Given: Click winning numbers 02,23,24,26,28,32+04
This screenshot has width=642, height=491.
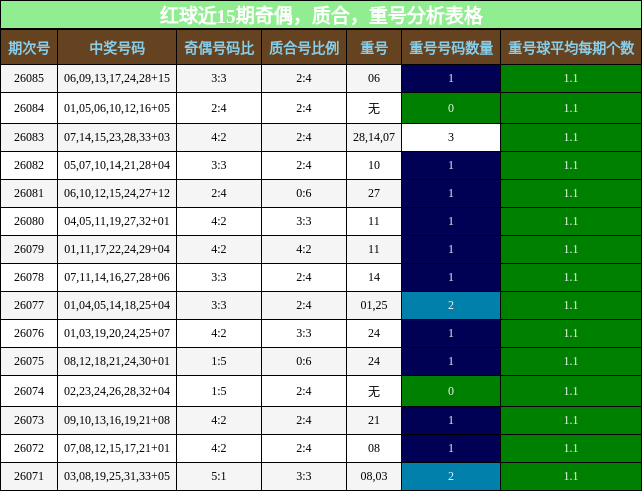Looking at the screenshot, I should coord(117,391).
